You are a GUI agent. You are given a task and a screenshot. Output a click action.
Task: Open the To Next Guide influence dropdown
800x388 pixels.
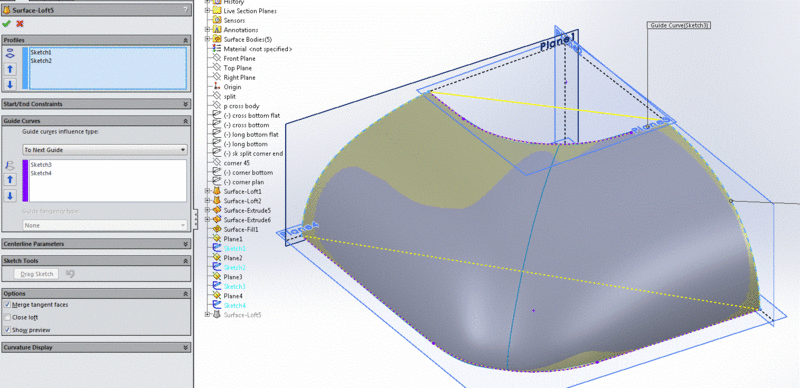(105, 150)
